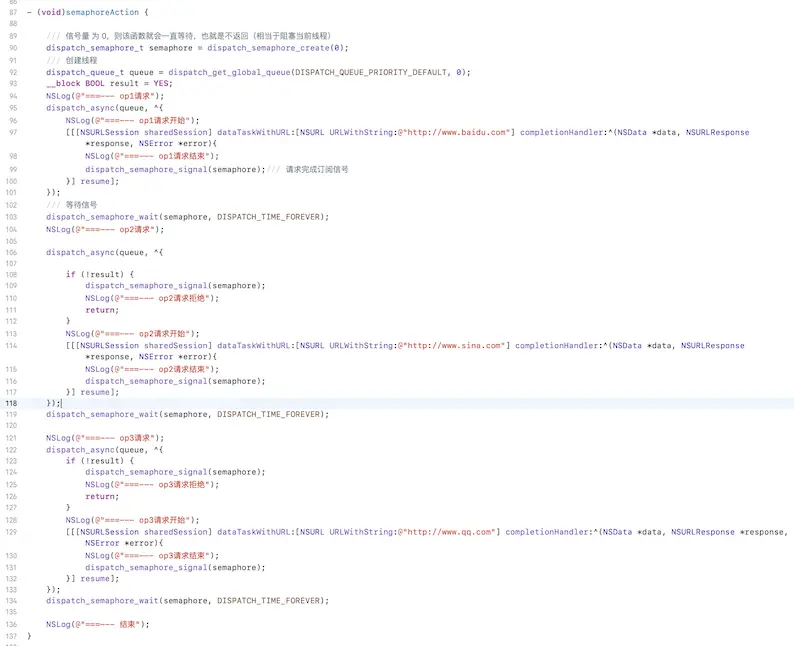The height and width of the screenshot is (646, 794).
Task: Click the http://www.qq.com URL string
Action: click(448, 532)
